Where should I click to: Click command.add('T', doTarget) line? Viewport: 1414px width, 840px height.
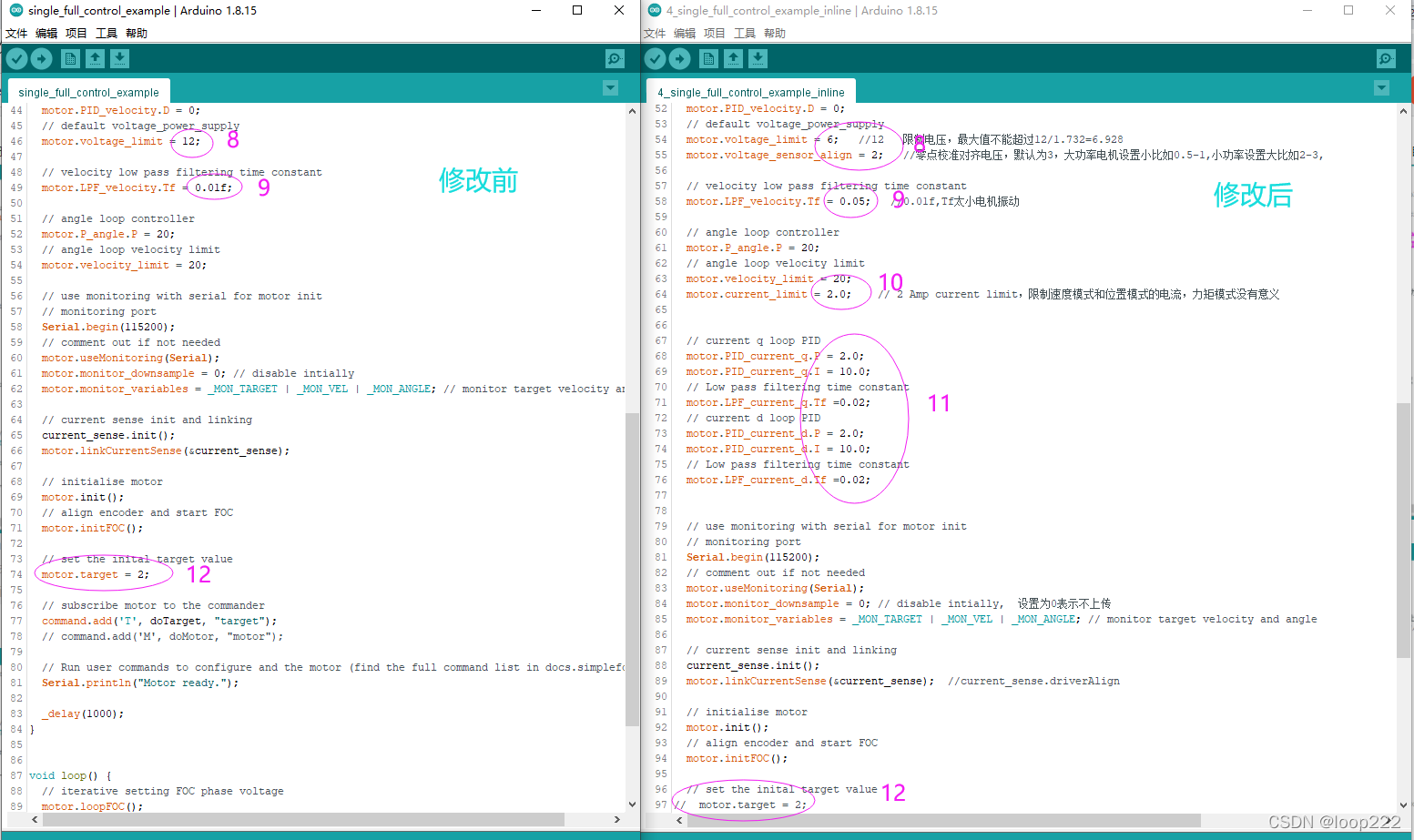[x=159, y=621]
